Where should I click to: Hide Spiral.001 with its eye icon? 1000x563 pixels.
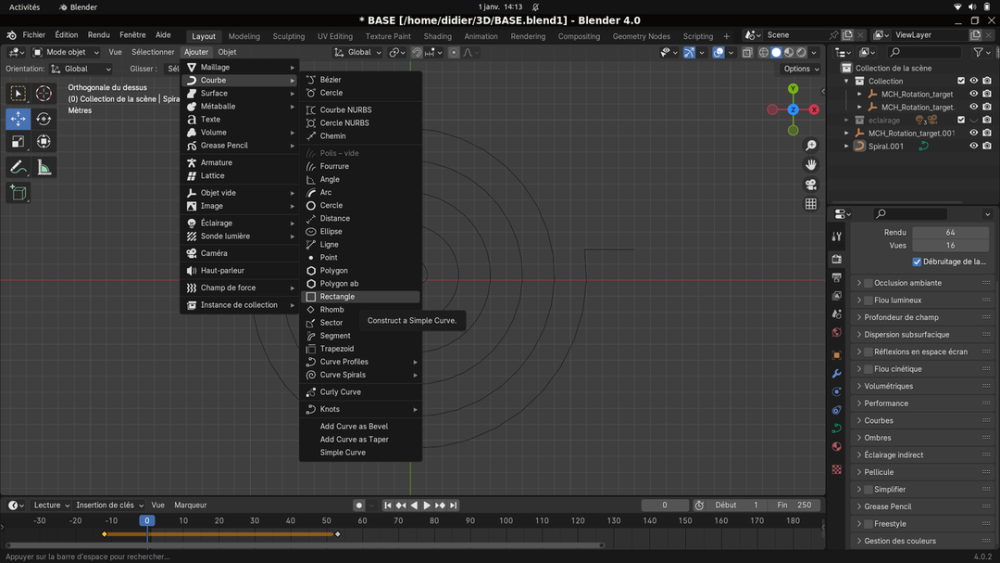tap(973, 146)
